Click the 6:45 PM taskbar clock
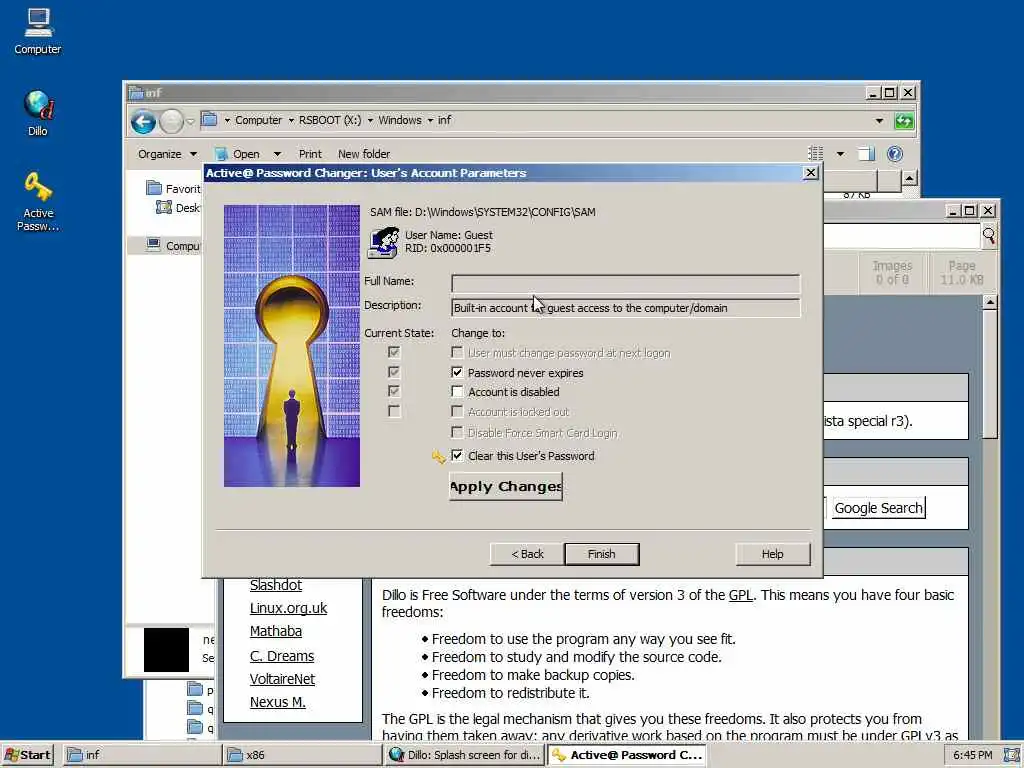This screenshot has height=768, width=1024. (x=972, y=755)
